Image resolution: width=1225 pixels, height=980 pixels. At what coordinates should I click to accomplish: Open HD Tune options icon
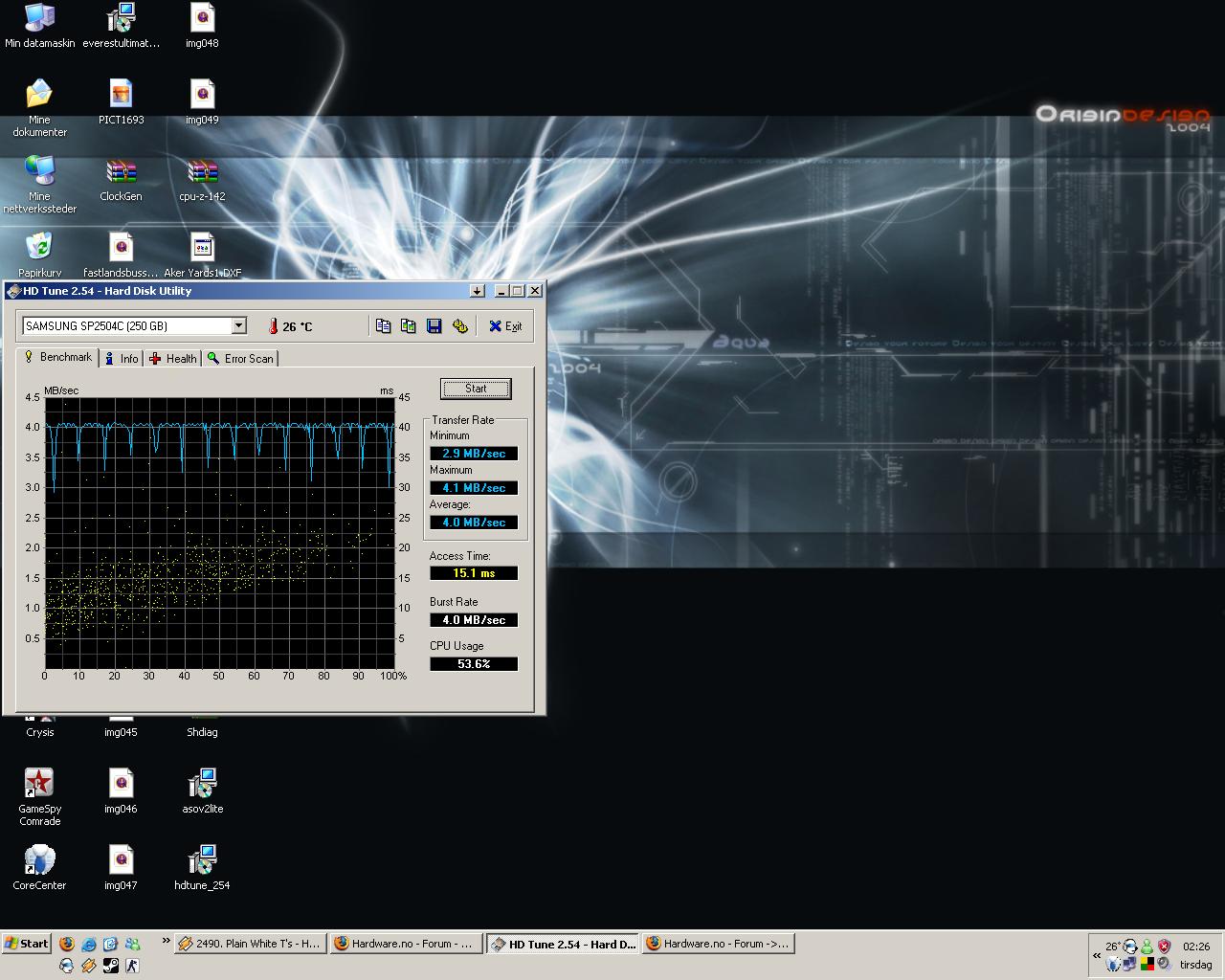pyautogui.click(x=459, y=326)
